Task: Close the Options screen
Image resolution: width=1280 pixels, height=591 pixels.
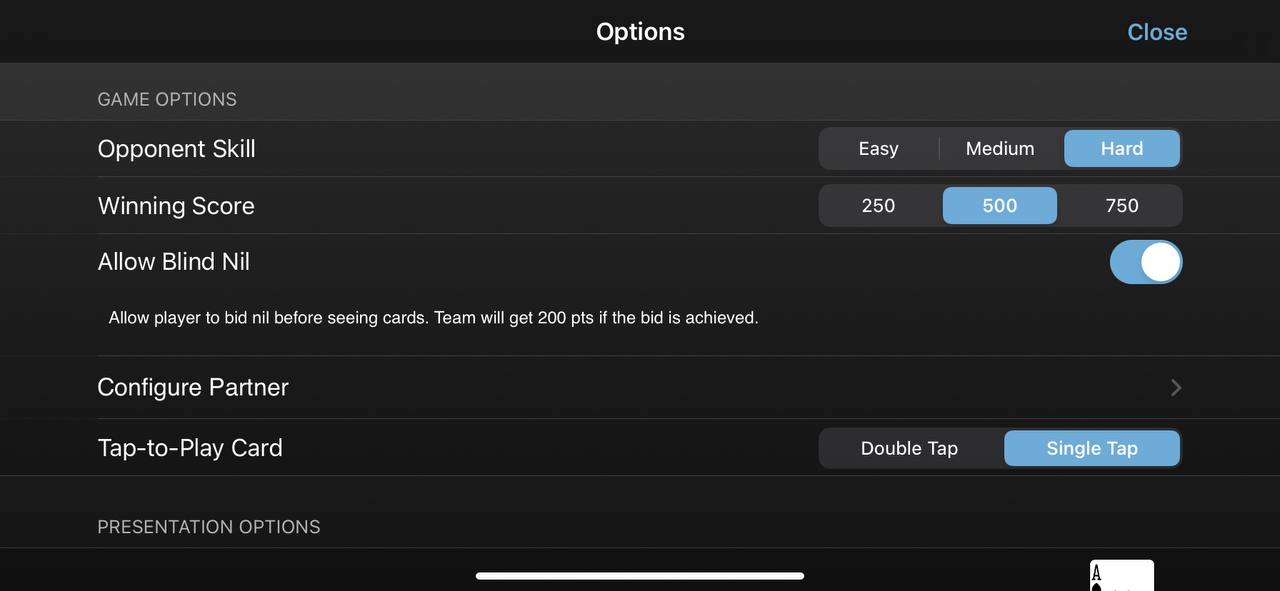Action: point(1157,32)
